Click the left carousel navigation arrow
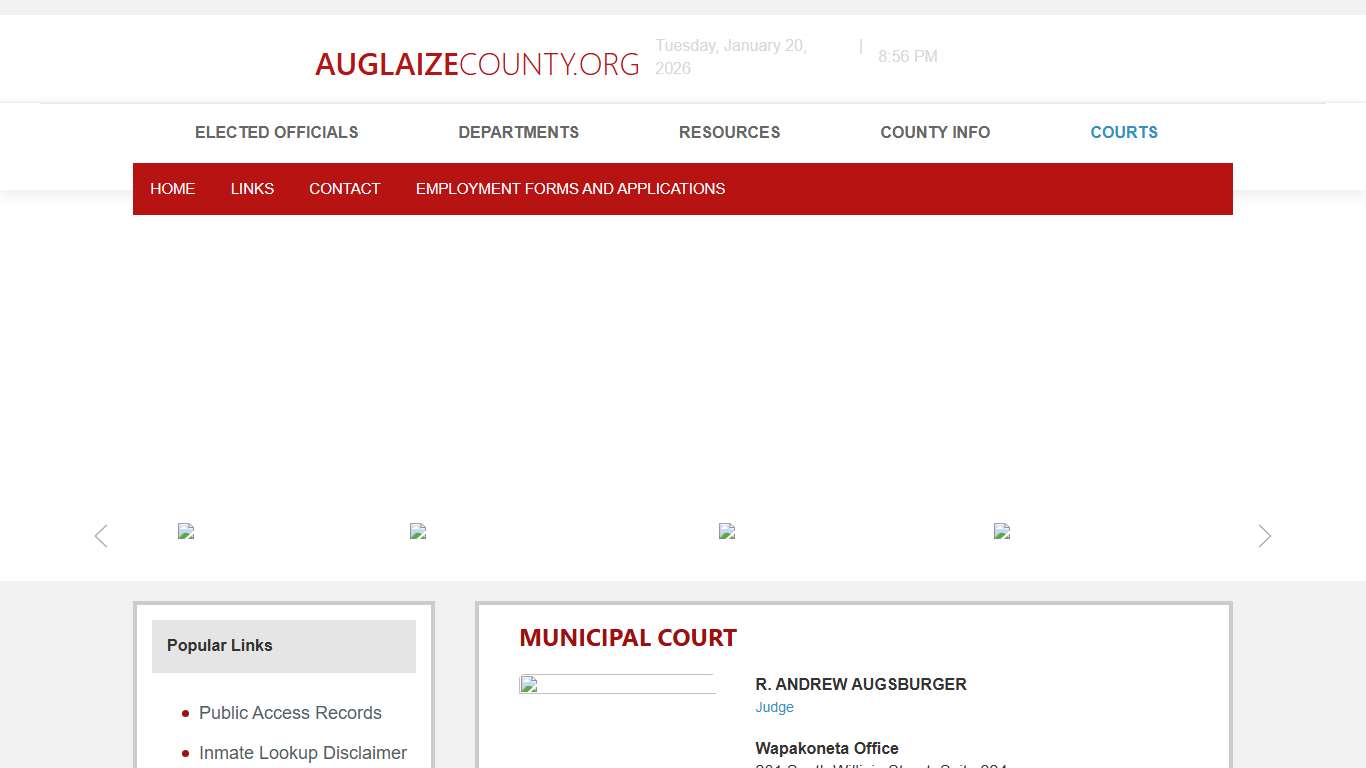Image resolution: width=1366 pixels, height=768 pixels. coord(100,536)
